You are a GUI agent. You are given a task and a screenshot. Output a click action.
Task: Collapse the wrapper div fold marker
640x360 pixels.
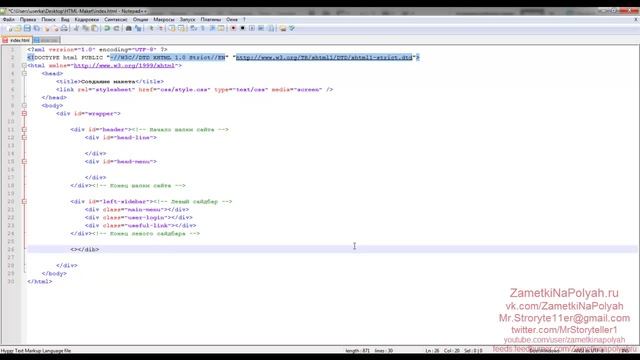pyautogui.click(x=24, y=113)
